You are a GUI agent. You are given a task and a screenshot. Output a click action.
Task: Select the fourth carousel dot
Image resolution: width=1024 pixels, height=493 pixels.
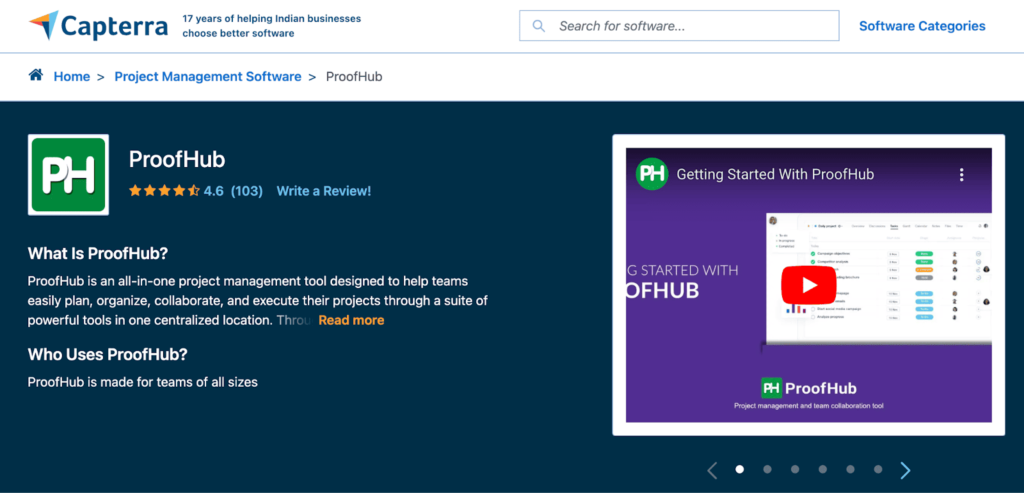coord(823,469)
